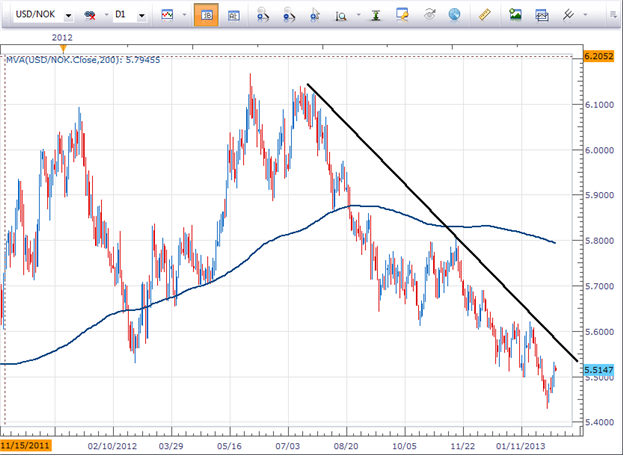
Task: Expand the chart type dropdown arrow
Action: [184, 15]
